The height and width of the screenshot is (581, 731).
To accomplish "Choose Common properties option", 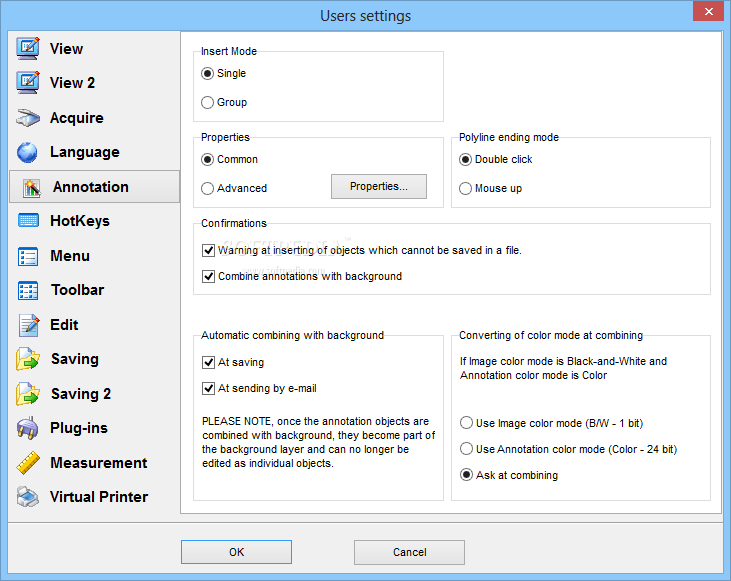I will [207, 160].
